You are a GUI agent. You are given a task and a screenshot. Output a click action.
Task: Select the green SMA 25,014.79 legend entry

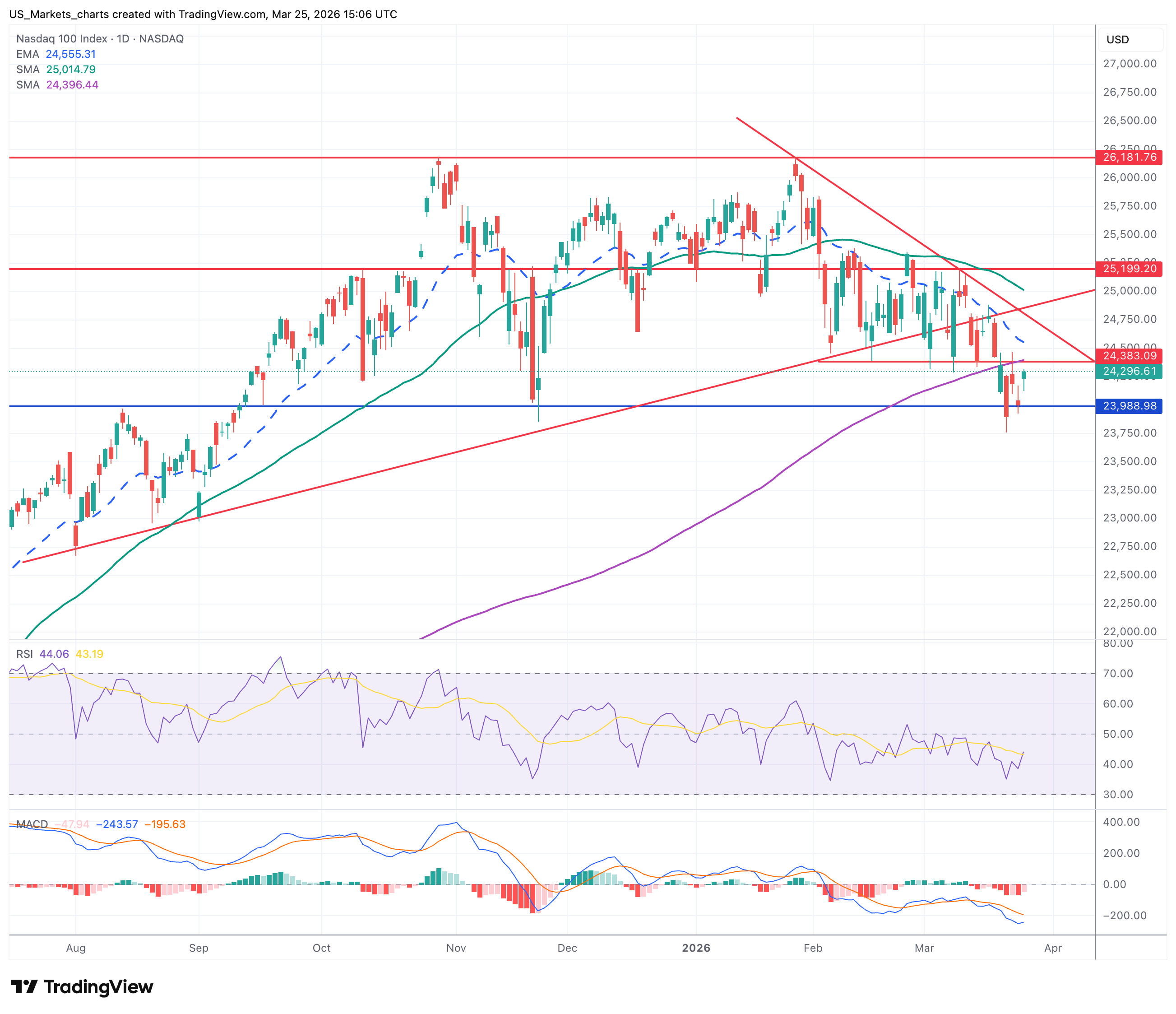pos(56,69)
